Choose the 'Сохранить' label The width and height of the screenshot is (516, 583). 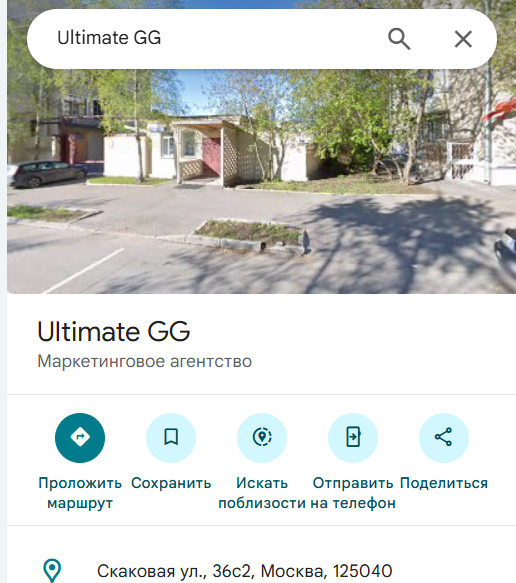point(171,483)
